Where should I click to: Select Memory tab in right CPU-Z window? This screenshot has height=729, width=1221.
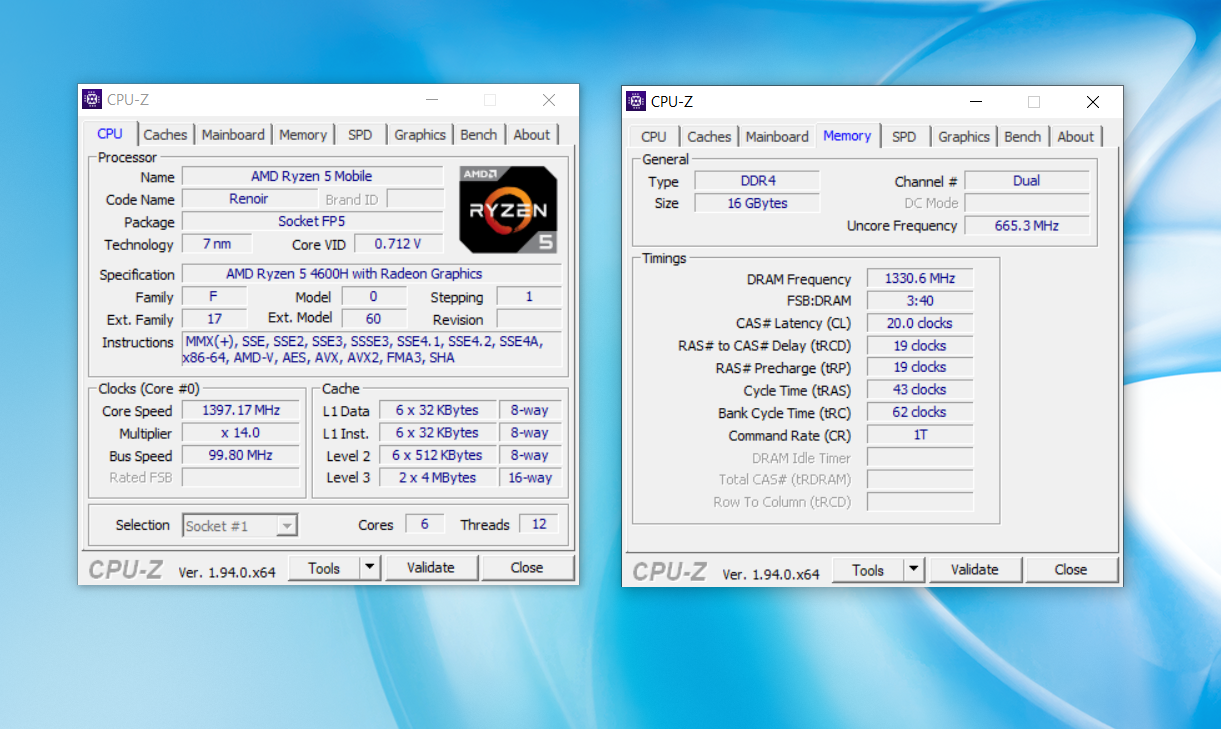847,136
